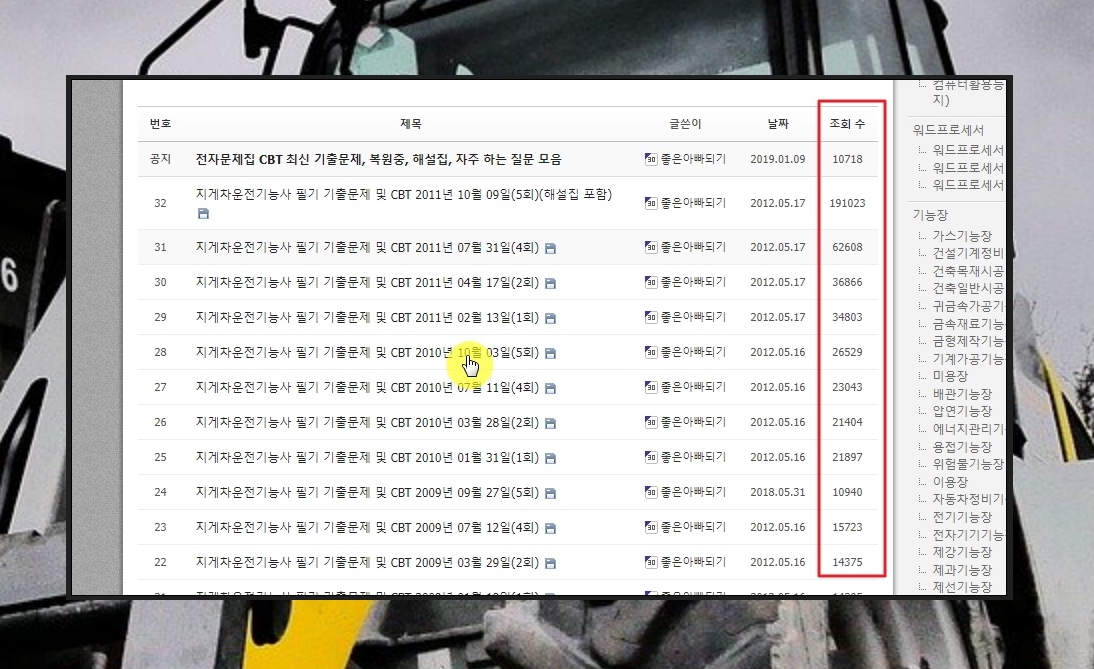Click the attachment disk icon on post 30

click(x=550, y=283)
